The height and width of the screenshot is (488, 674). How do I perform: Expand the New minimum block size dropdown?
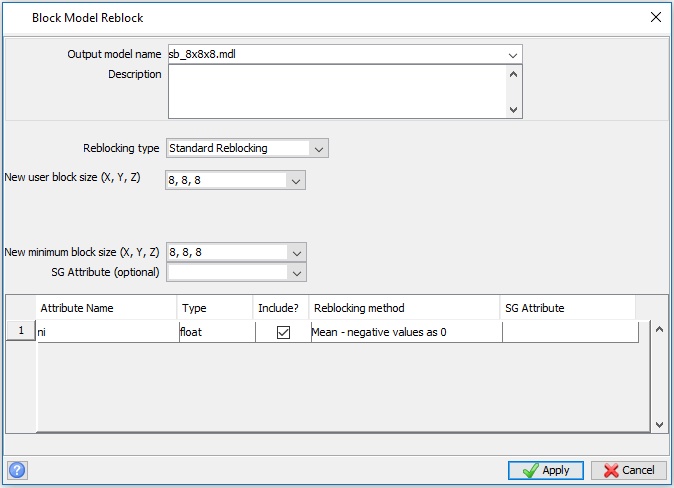(x=297, y=253)
